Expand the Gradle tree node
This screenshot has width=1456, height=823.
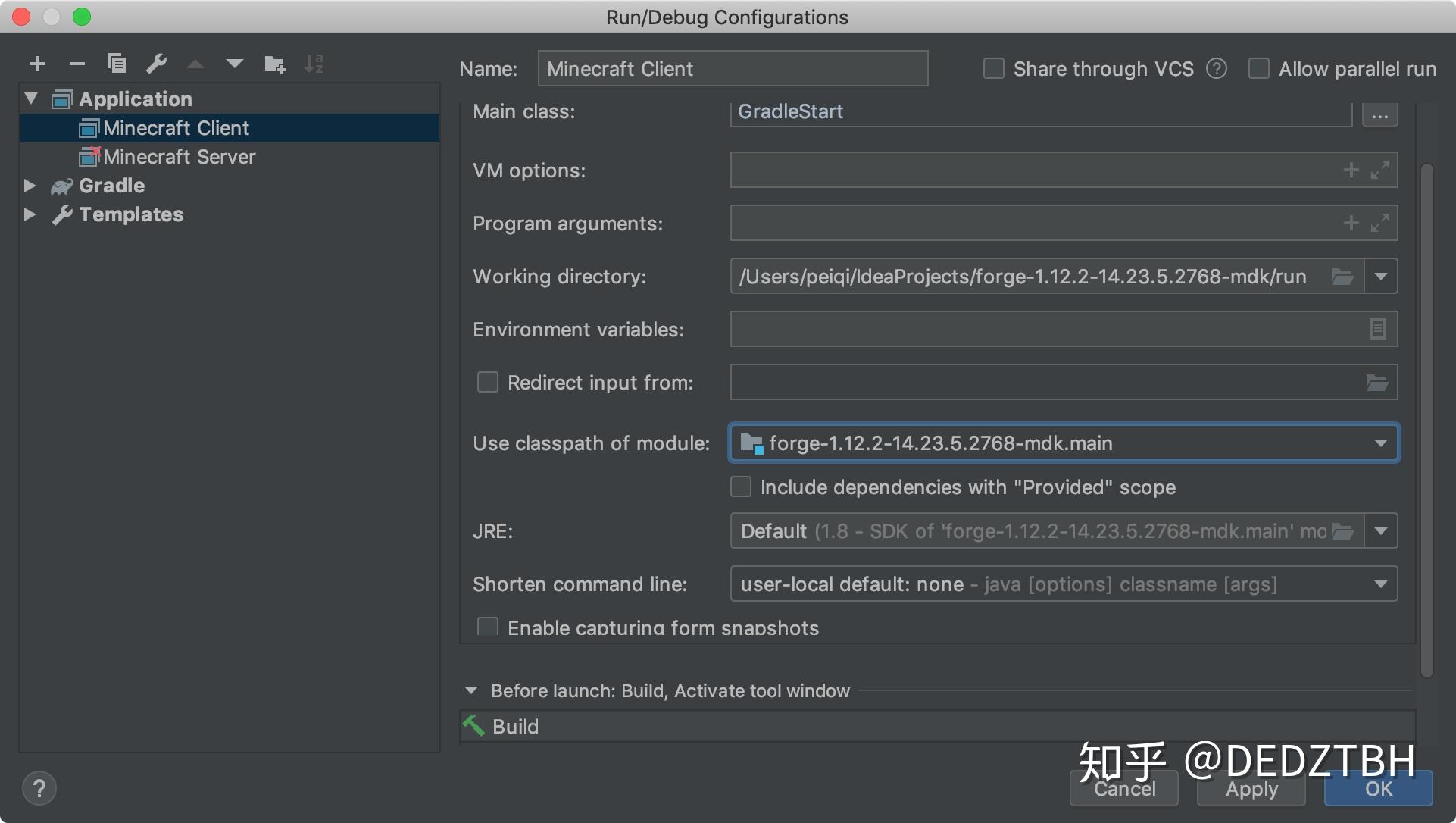pos(30,186)
